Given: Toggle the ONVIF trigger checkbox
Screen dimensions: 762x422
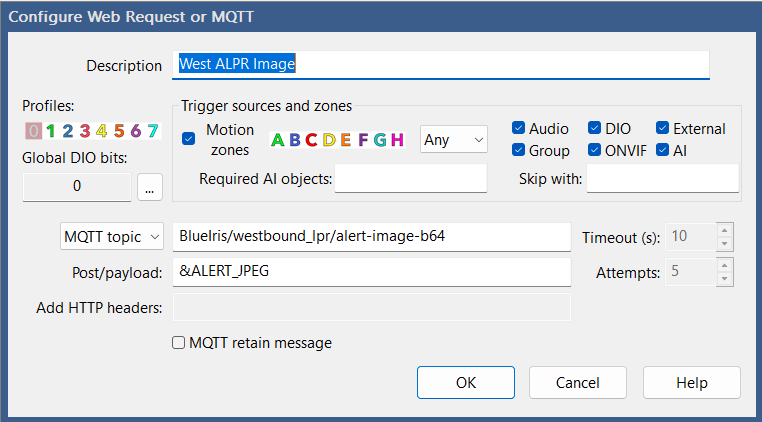Looking at the screenshot, I should click(595, 151).
